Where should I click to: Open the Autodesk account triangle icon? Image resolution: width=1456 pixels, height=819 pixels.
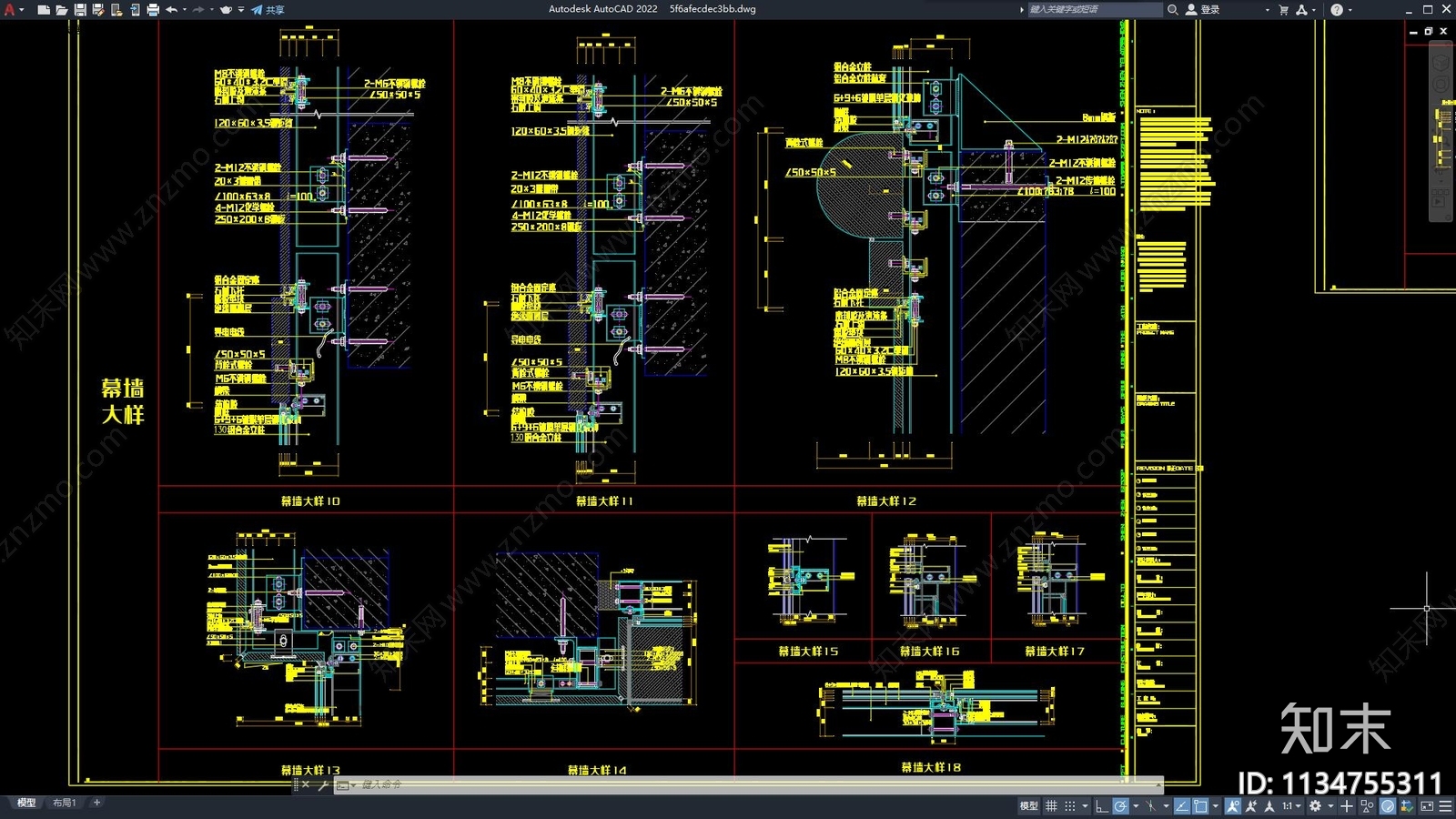click(1301, 9)
